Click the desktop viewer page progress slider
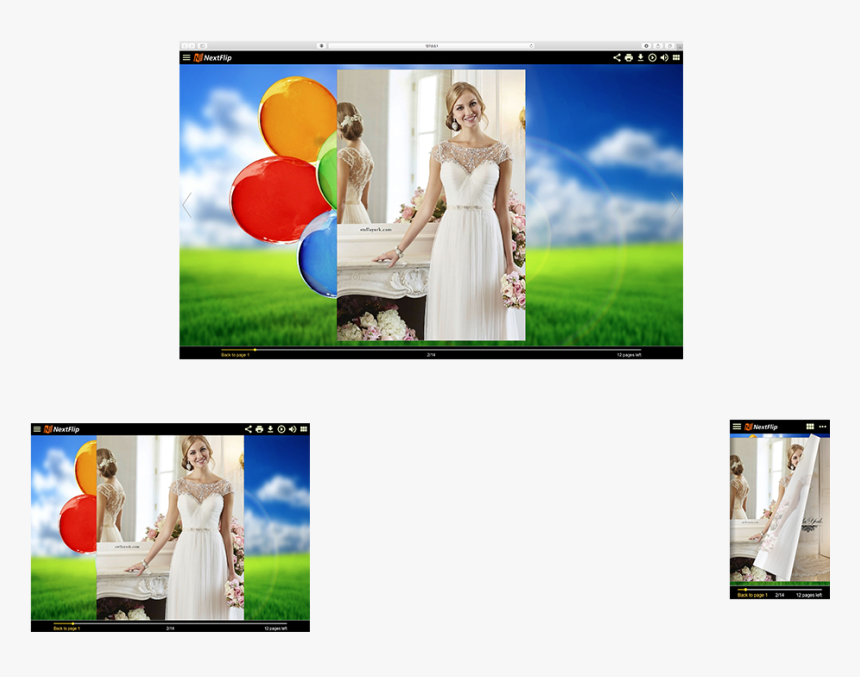Image resolution: width=860 pixels, height=677 pixels. (x=430, y=350)
